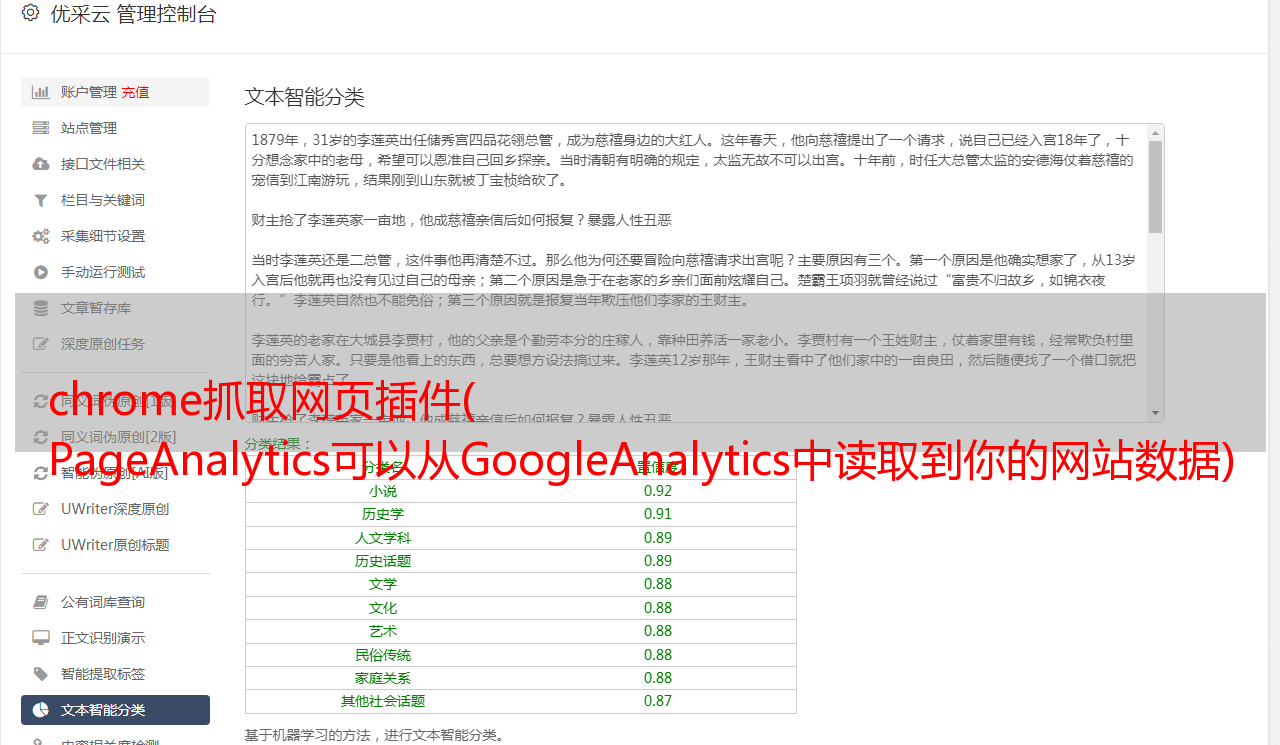Viewport: 1280px width, 745px height.
Task: Click the 0.92 confidence value
Action: 658,491
